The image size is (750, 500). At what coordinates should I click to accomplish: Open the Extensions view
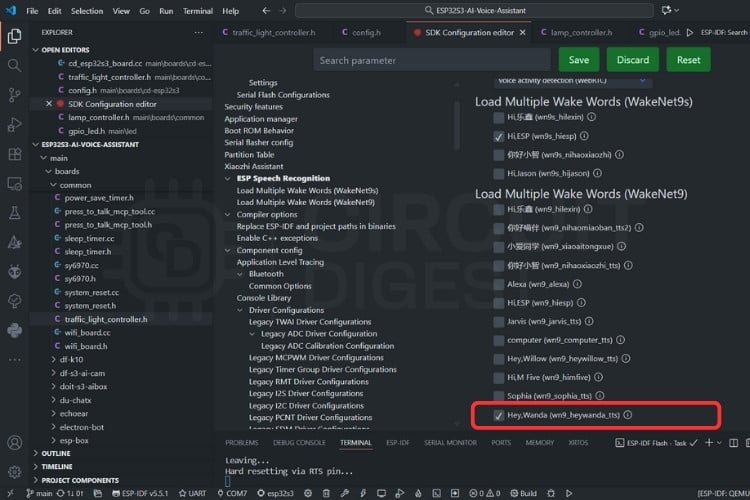(x=14, y=154)
